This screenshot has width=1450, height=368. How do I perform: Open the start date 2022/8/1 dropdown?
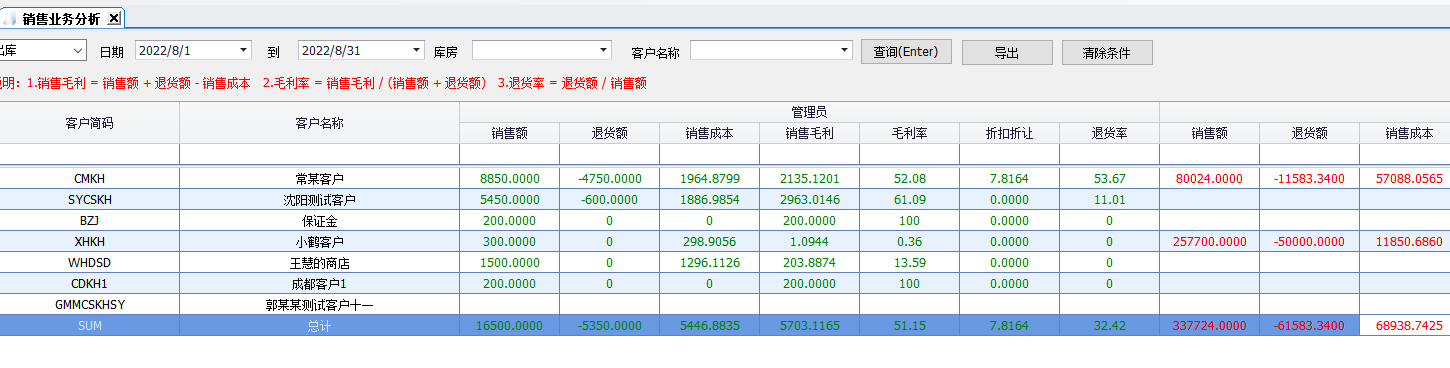(244, 50)
